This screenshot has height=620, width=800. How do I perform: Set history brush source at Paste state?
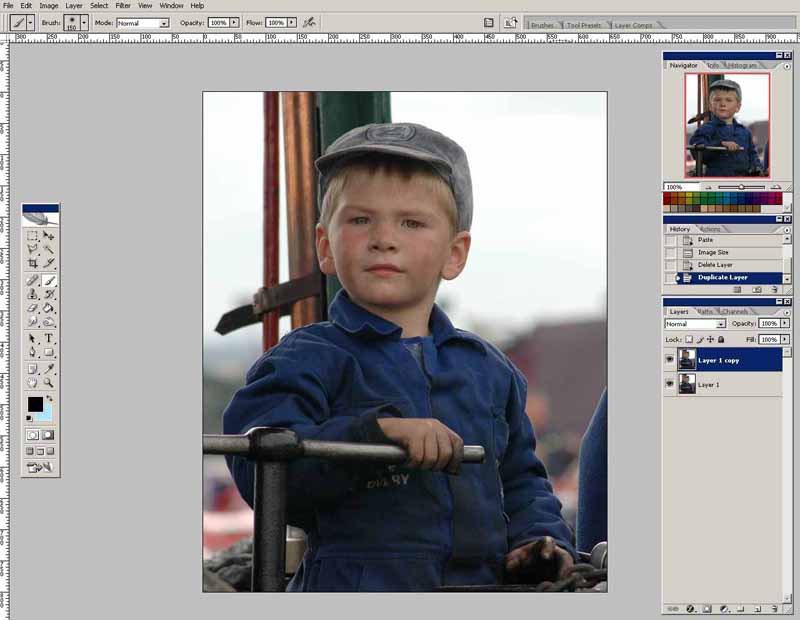coord(670,240)
